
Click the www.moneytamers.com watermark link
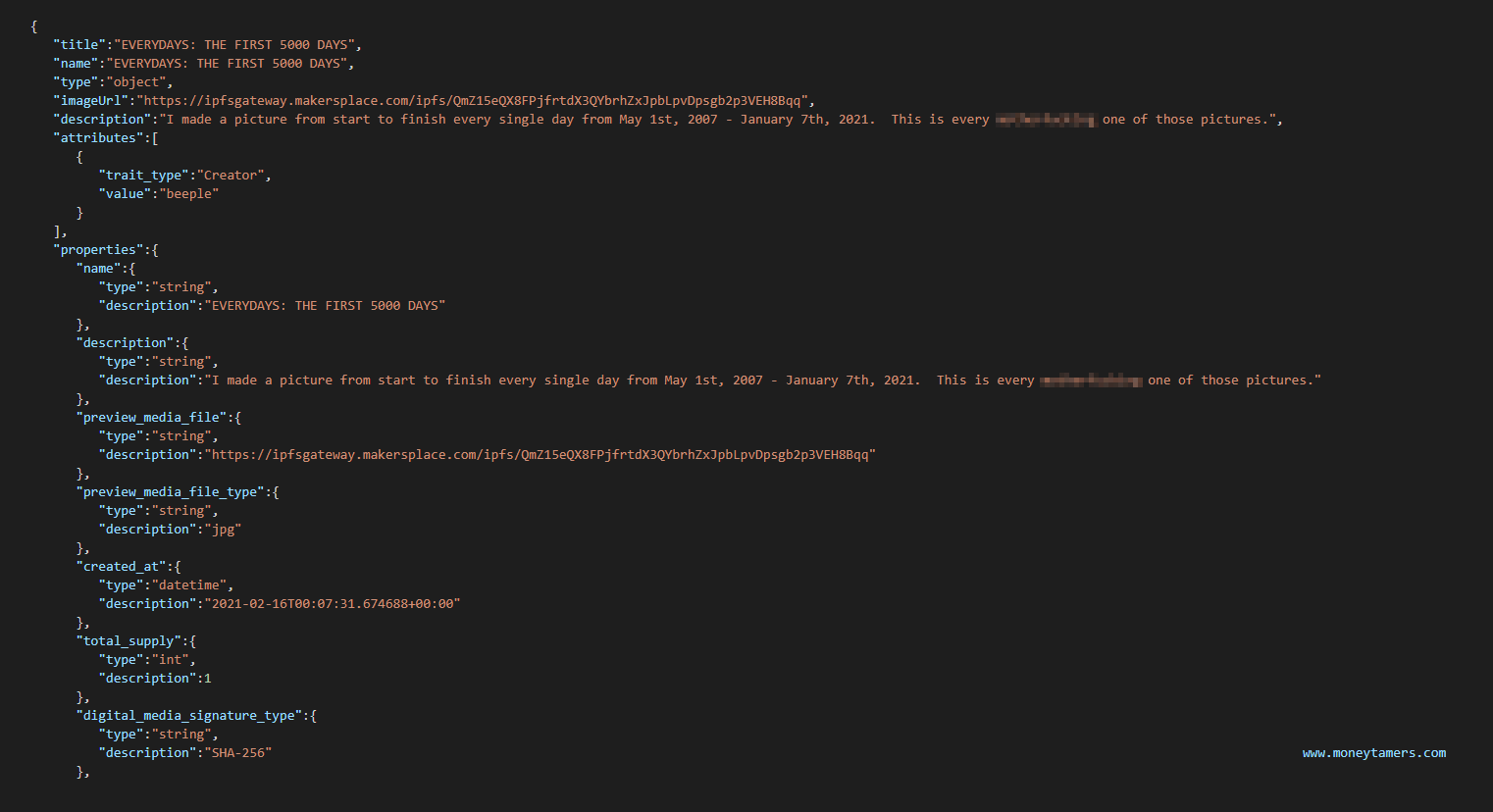(1374, 753)
